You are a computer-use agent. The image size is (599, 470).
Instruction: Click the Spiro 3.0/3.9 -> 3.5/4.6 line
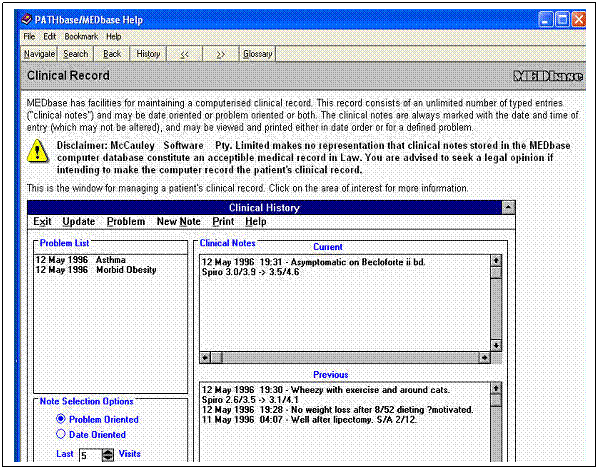[250, 272]
